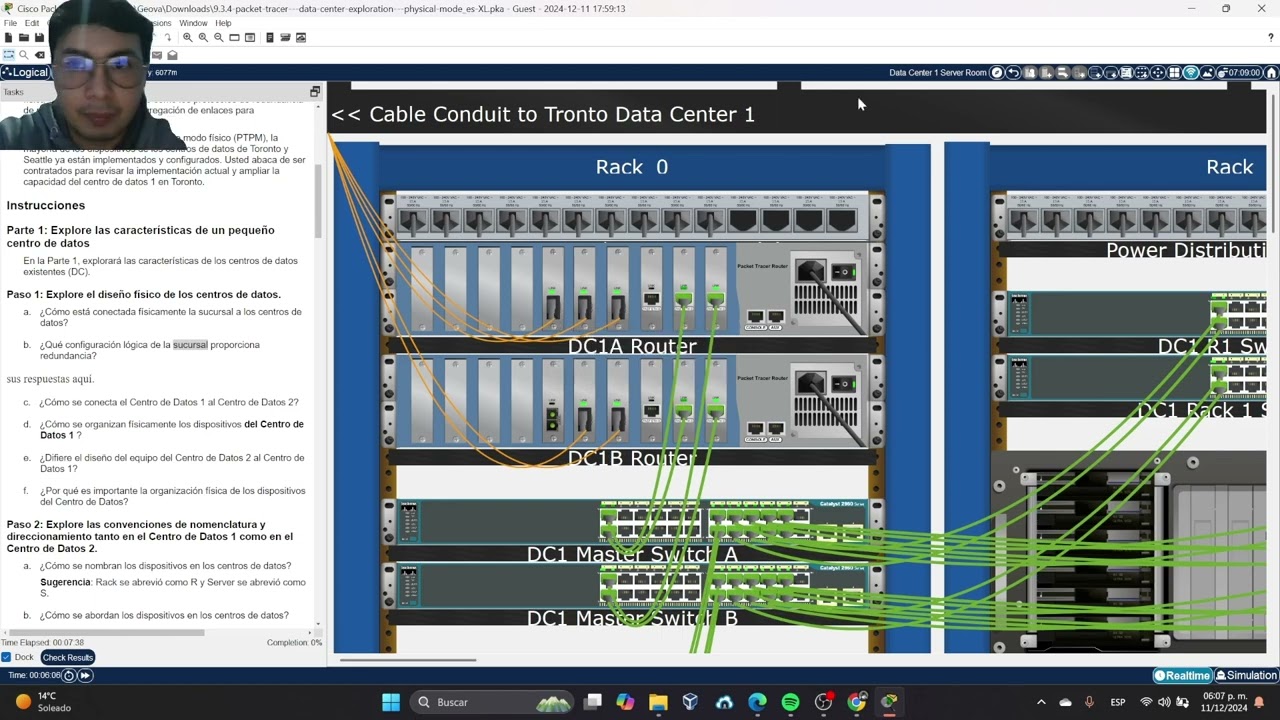Click the instructions panel float icon
The width and height of the screenshot is (1280, 720).
tap(315, 92)
